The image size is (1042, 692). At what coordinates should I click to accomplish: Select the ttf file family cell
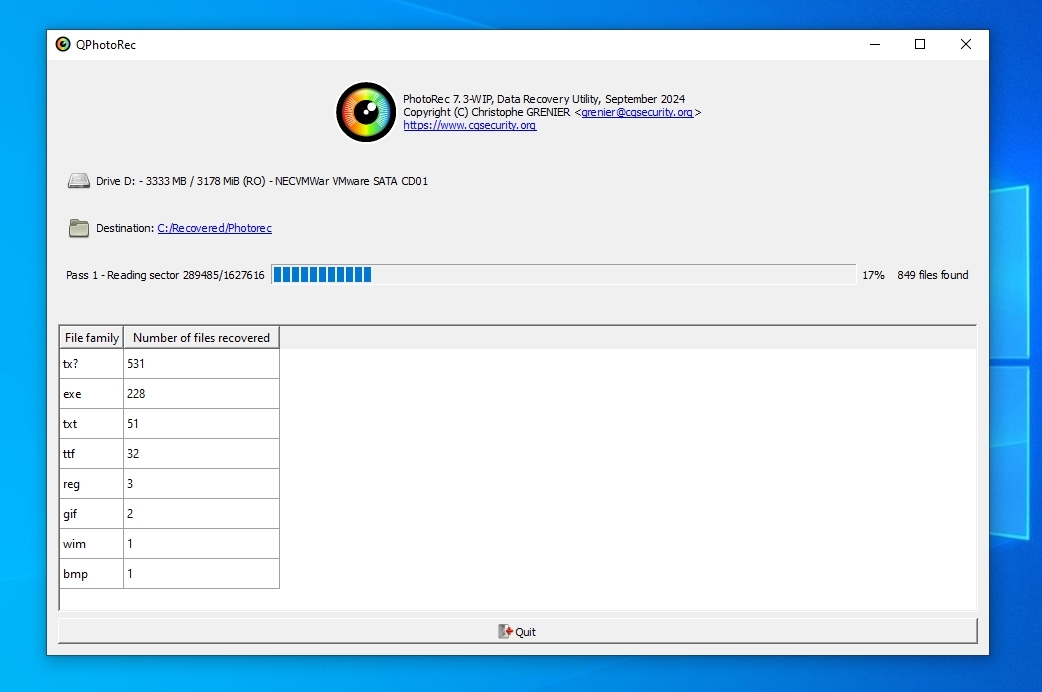tap(92, 453)
